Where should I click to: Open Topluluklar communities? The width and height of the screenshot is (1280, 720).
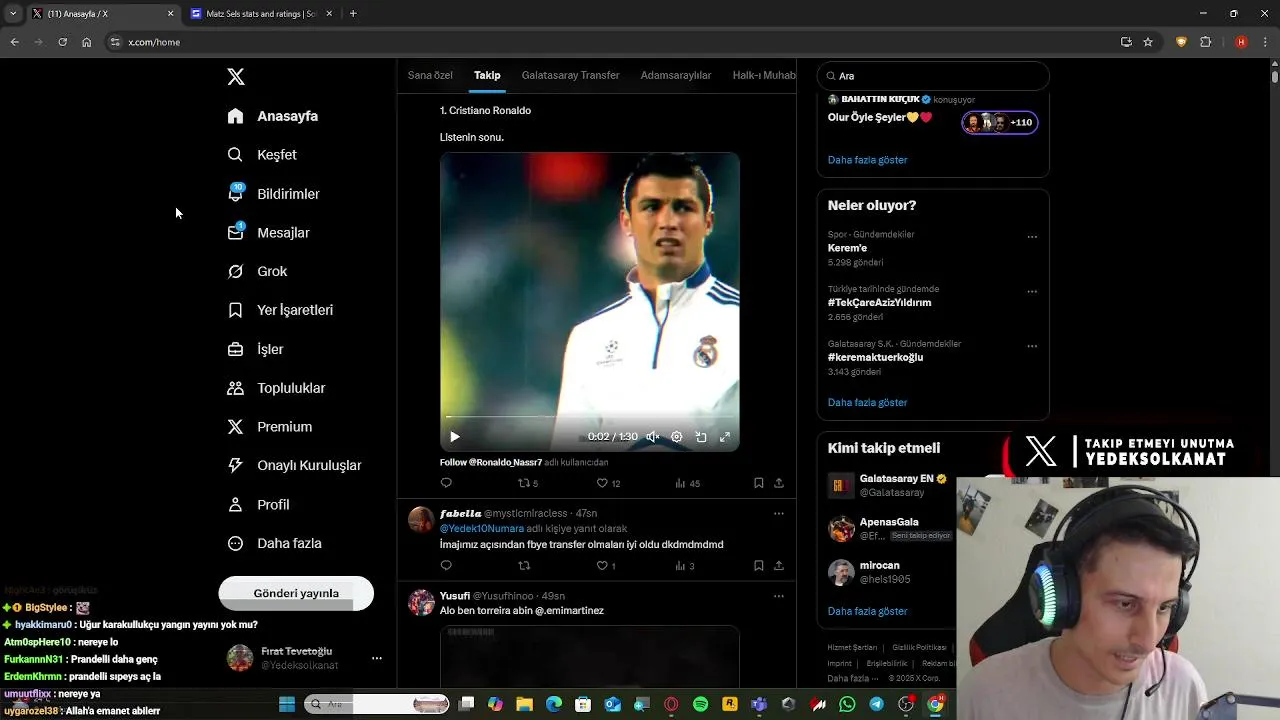(276, 388)
